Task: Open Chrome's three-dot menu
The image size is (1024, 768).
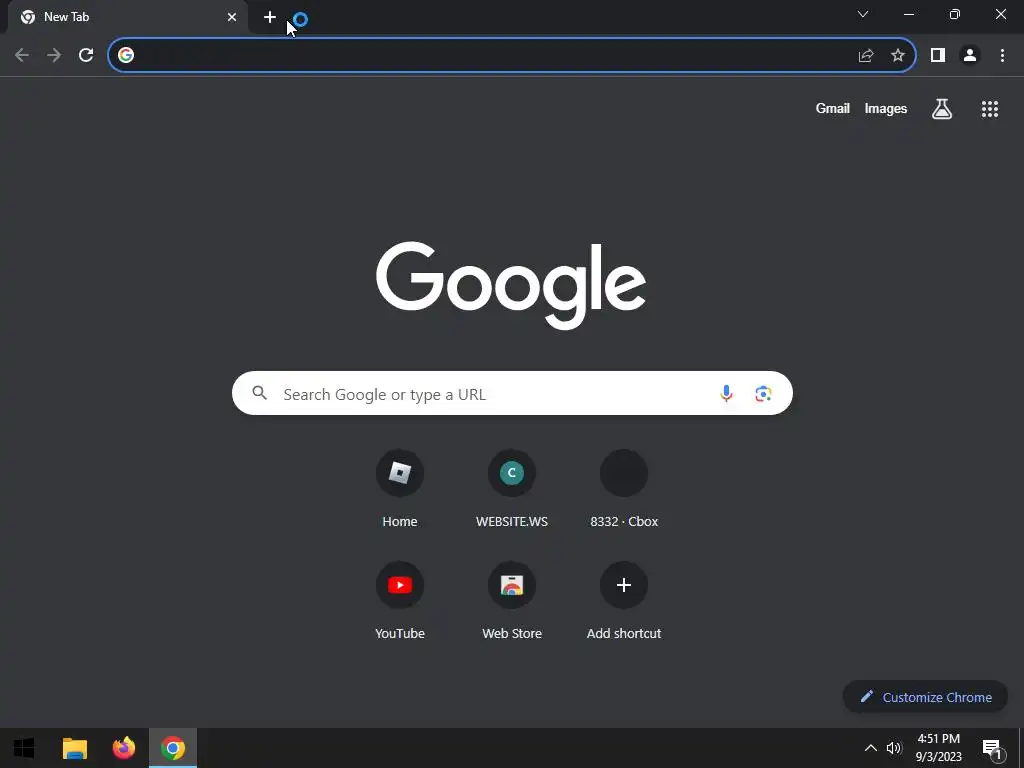Action: point(1002,55)
